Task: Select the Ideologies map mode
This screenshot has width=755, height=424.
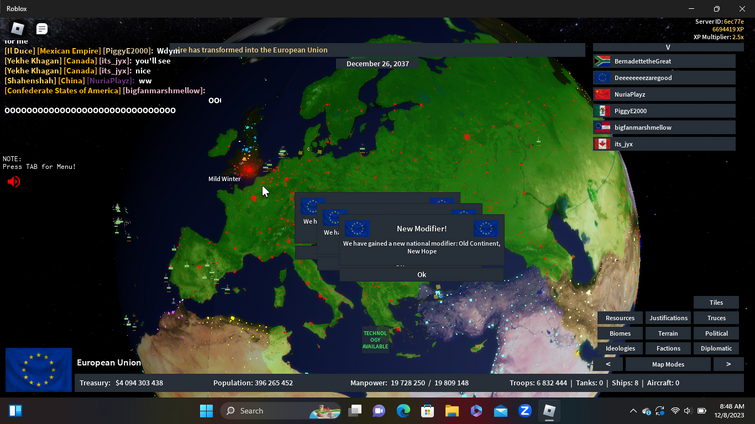Action: tap(620, 348)
